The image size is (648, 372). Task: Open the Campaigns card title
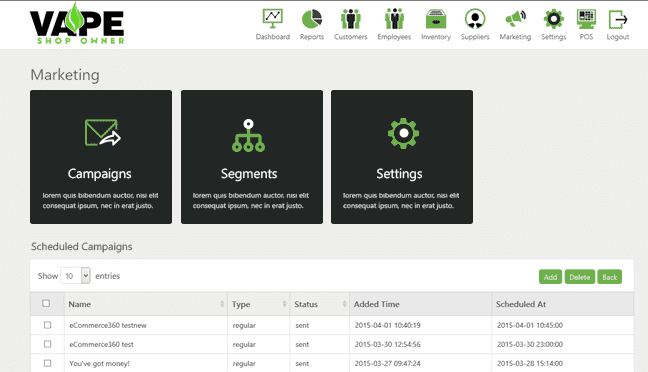pyautogui.click(x=100, y=174)
